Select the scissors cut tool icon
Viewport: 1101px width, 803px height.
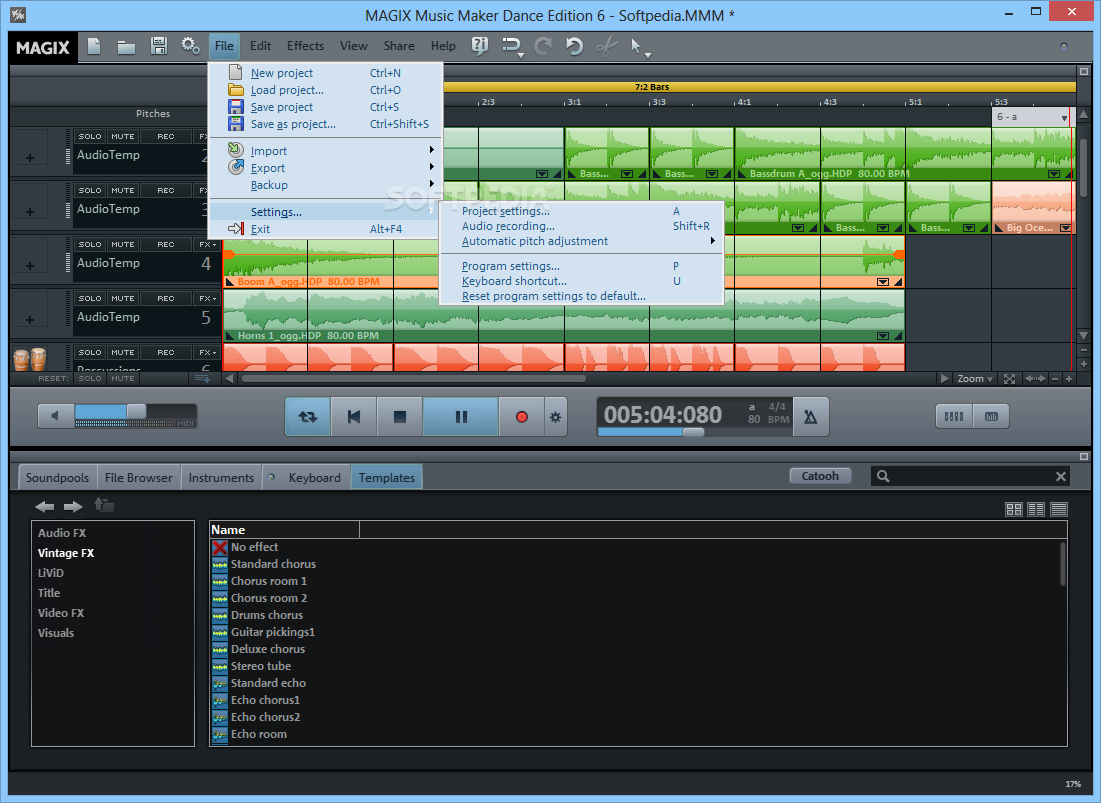pos(606,46)
